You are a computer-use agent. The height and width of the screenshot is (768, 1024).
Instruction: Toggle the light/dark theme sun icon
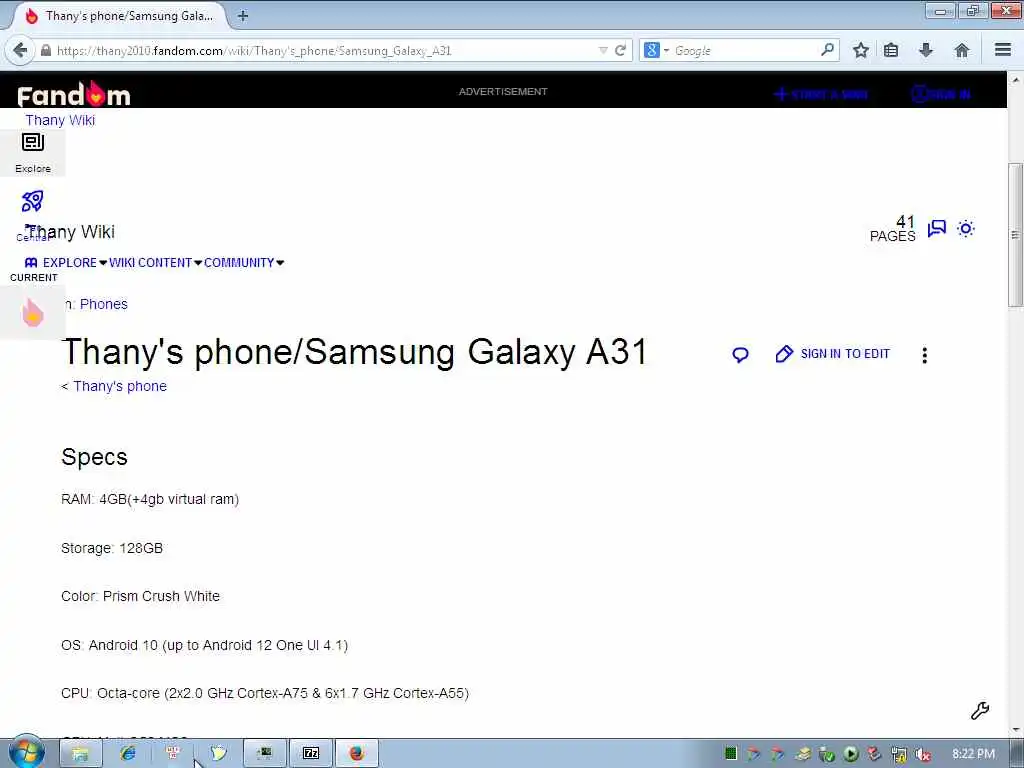[966, 229]
